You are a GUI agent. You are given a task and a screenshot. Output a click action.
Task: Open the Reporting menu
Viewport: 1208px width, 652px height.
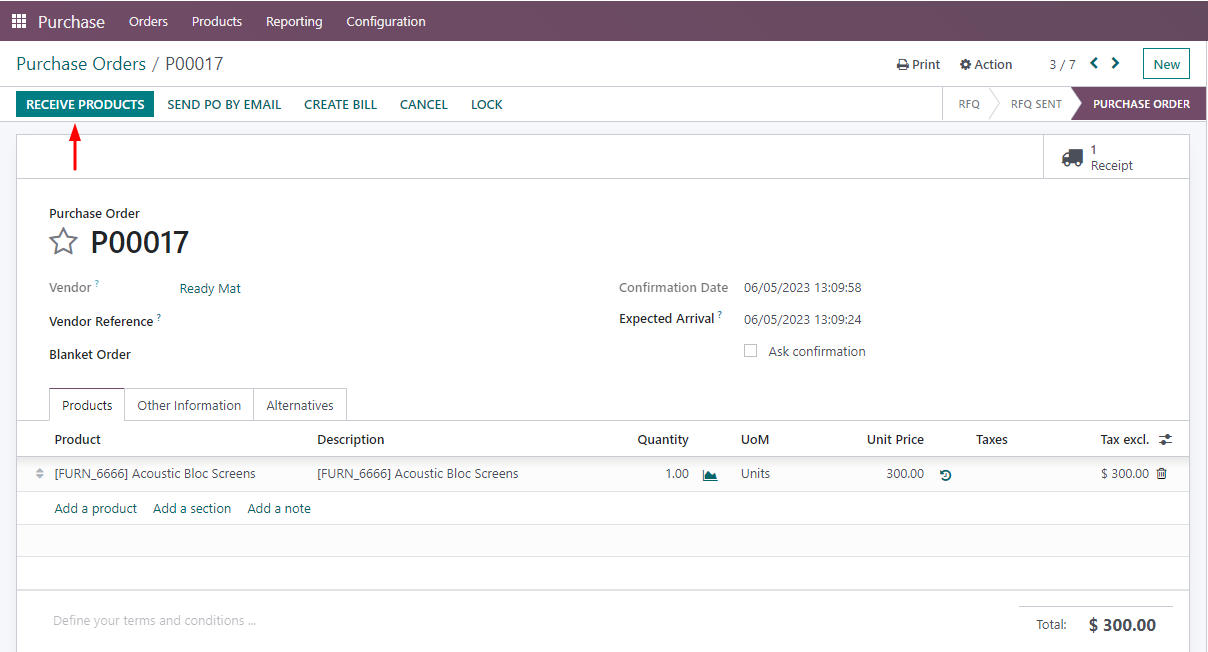[294, 21]
